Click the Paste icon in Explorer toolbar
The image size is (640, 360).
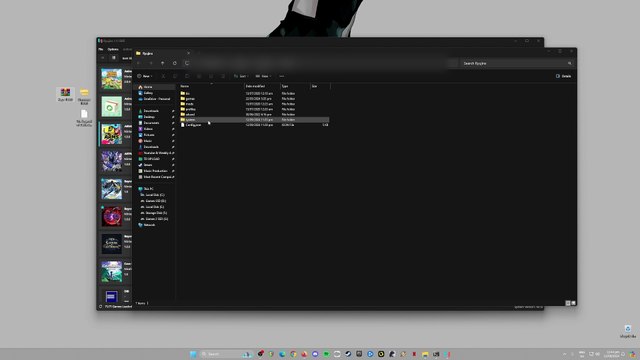point(187,76)
